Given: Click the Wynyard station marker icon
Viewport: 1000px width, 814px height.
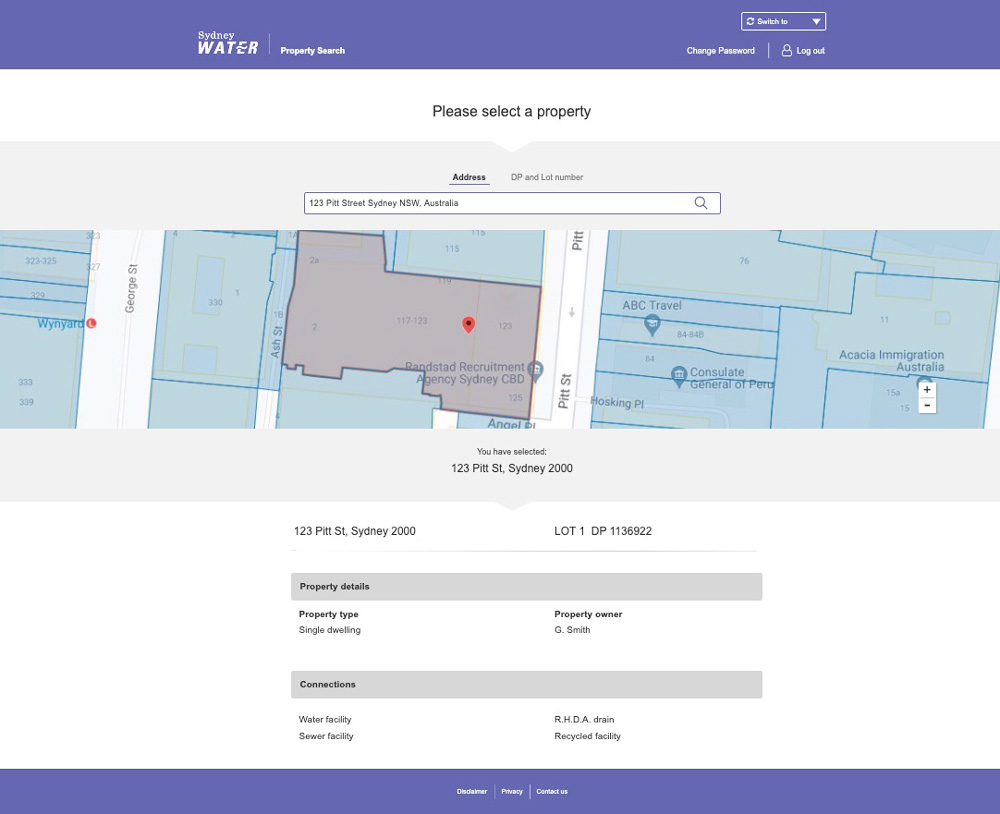Looking at the screenshot, I should pyautogui.click(x=92, y=324).
